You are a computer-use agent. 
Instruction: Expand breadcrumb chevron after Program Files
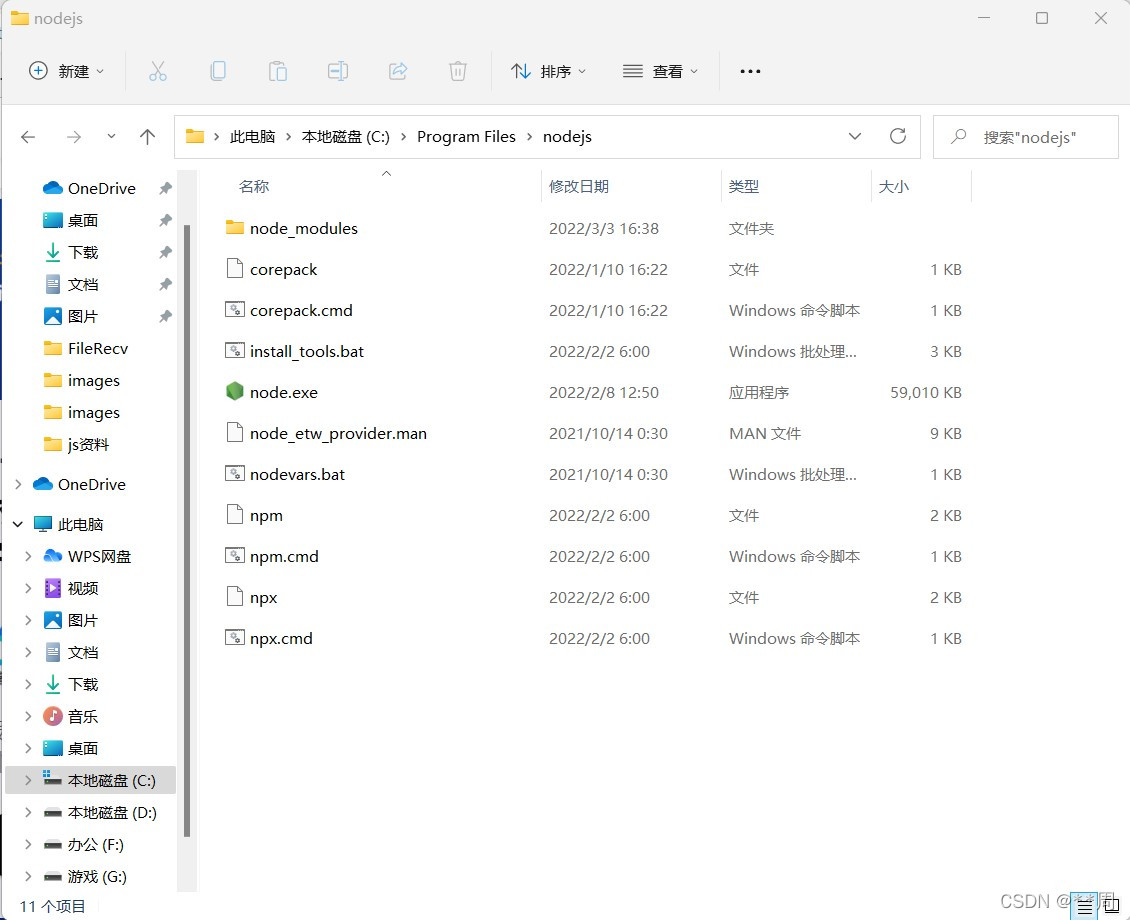(x=529, y=136)
